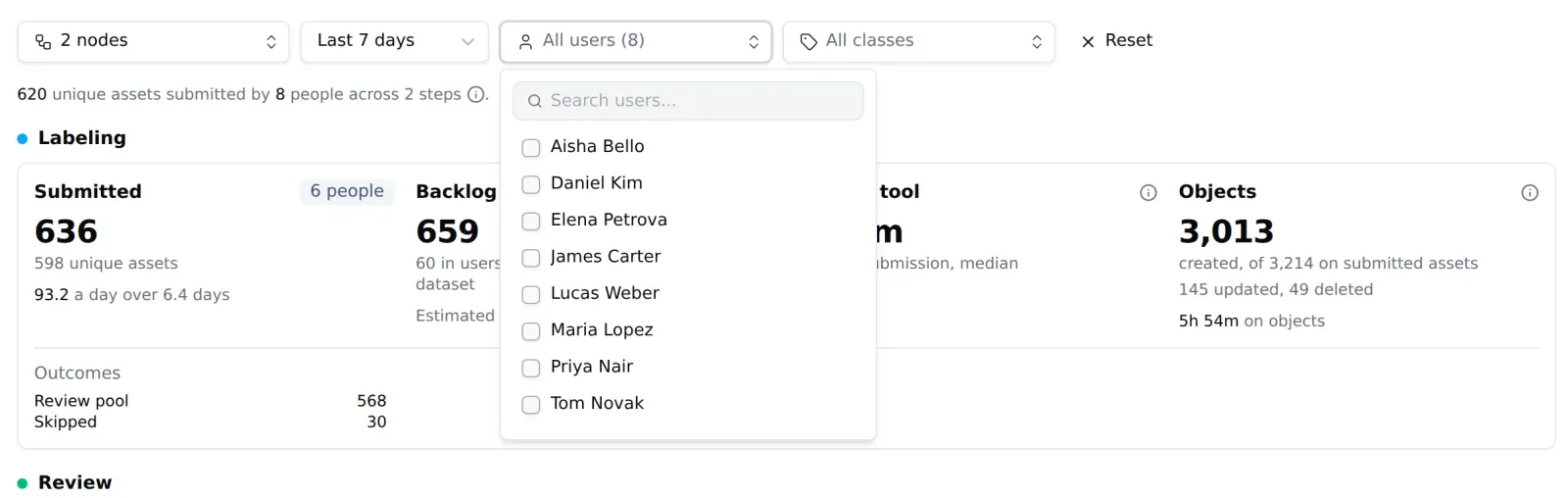
Task: Click the nodes icon in first filter
Action: pyautogui.click(x=43, y=41)
